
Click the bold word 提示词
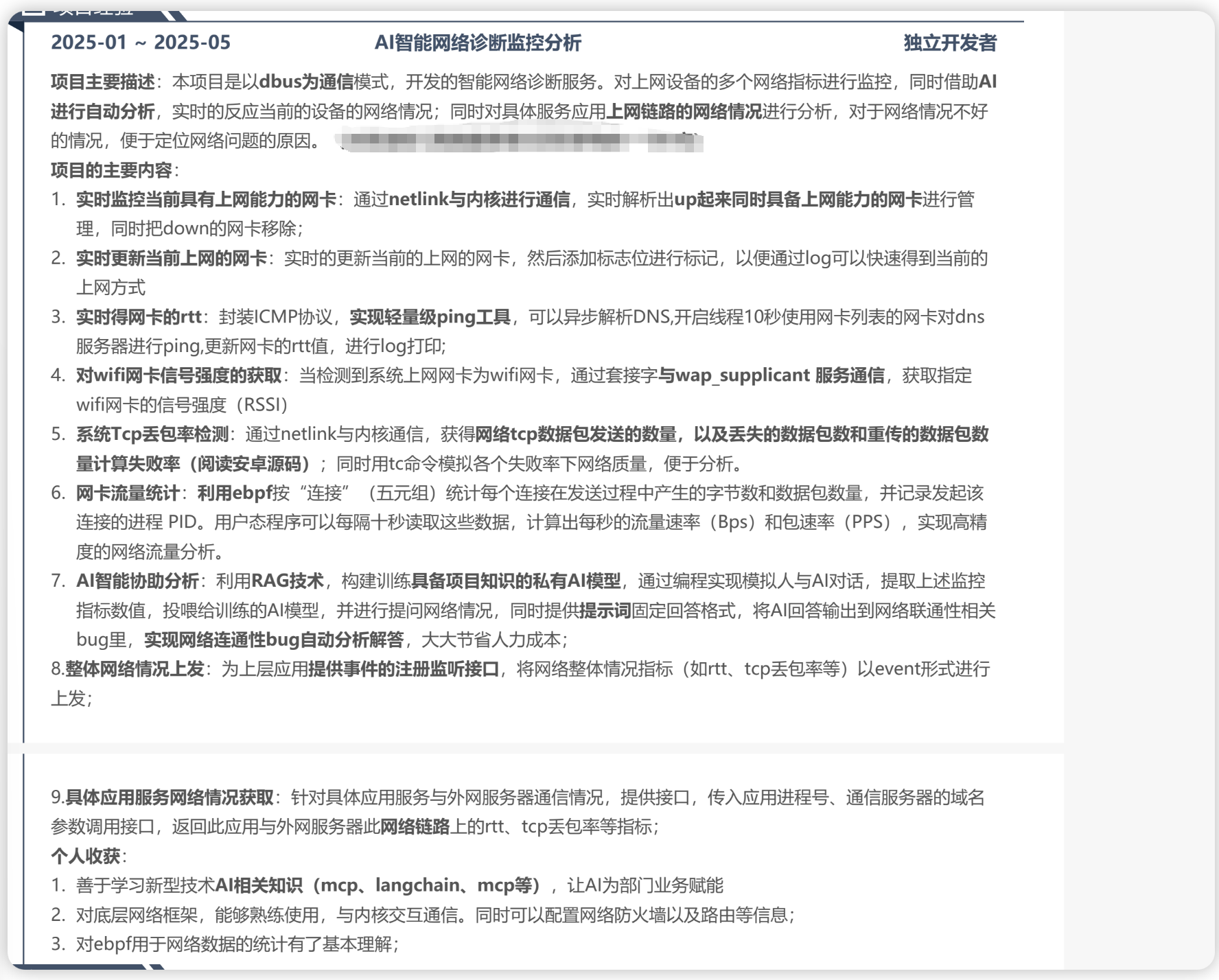click(605, 611)
